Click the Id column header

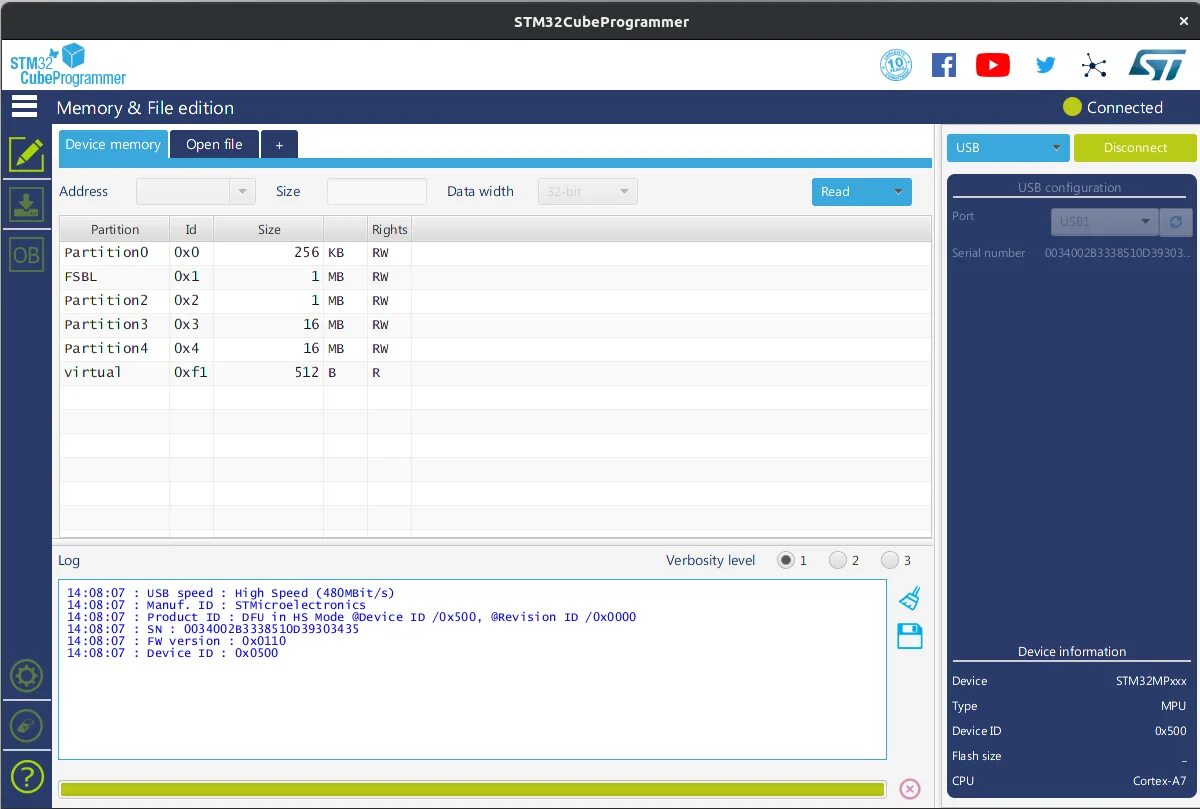191,229
